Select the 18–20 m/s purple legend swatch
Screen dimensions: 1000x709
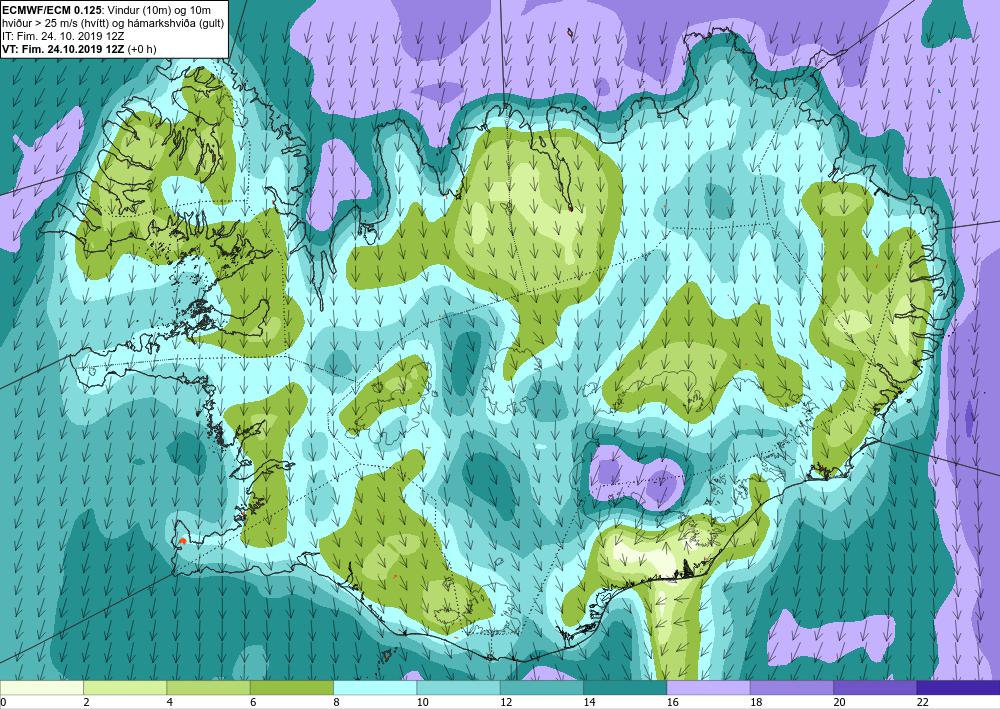pyautogui.click(x=791, y=688)
